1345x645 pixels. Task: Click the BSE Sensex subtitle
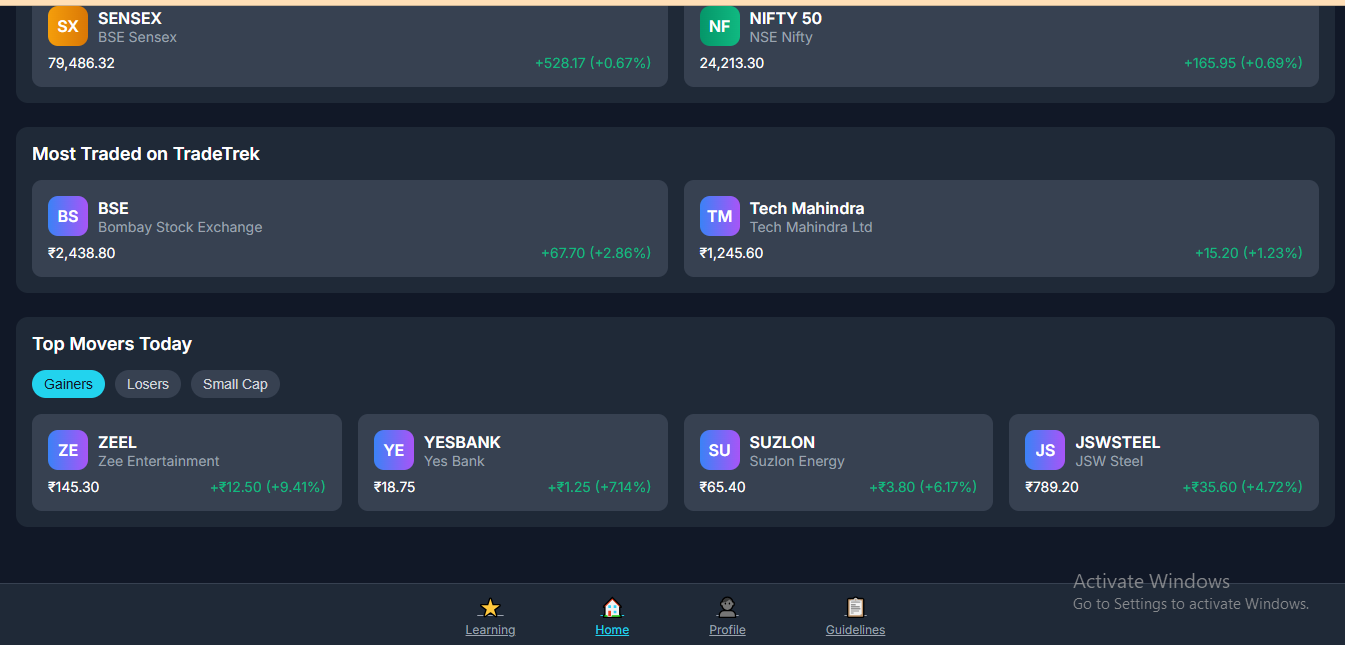click(137, 37)
